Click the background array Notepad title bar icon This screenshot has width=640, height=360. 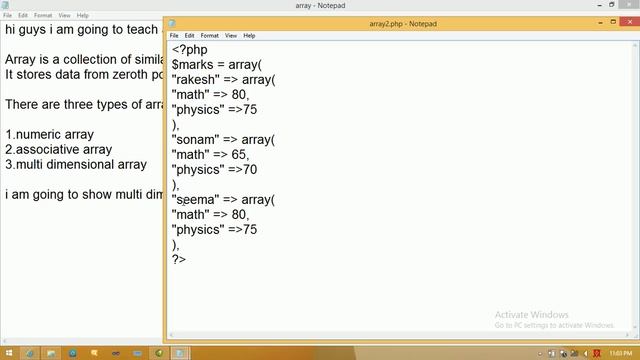[5, 5]
